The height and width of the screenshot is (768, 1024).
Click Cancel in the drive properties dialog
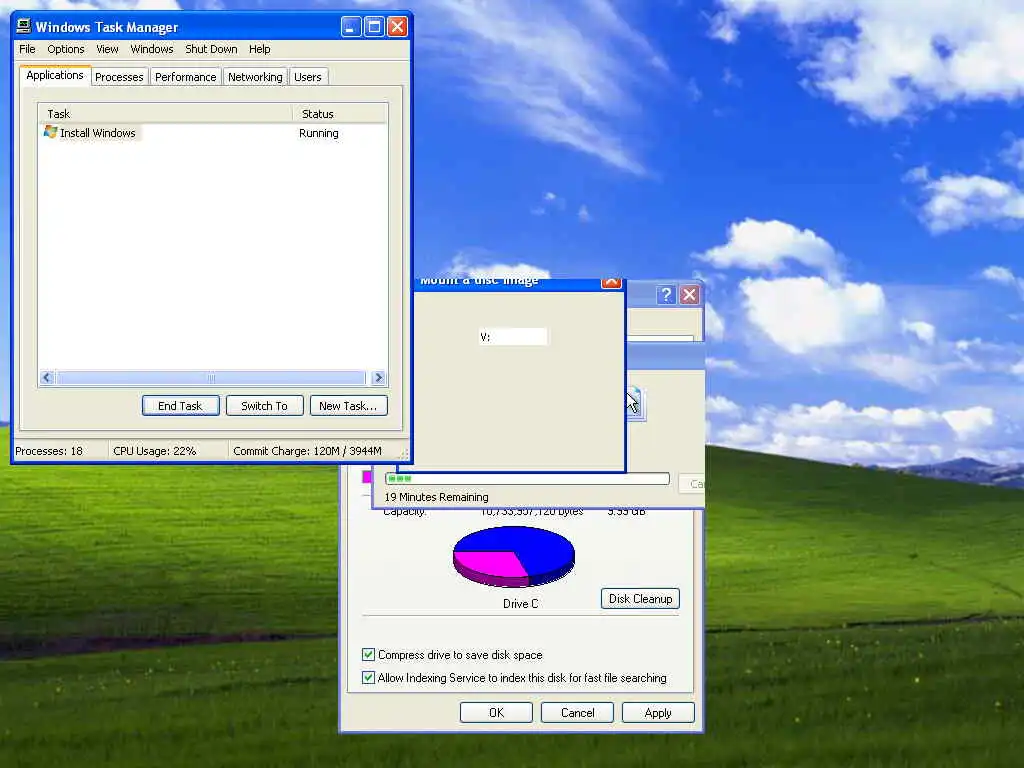(577, 712)
